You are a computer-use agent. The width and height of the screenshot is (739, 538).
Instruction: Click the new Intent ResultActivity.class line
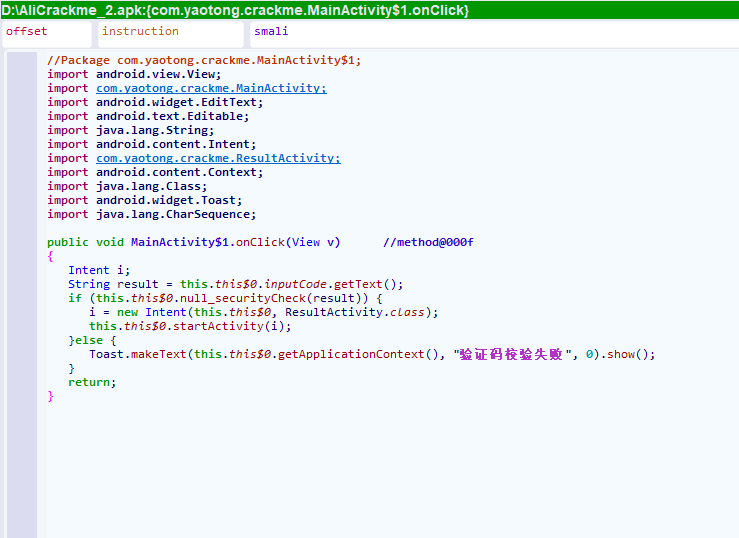(x=263, y=312)
